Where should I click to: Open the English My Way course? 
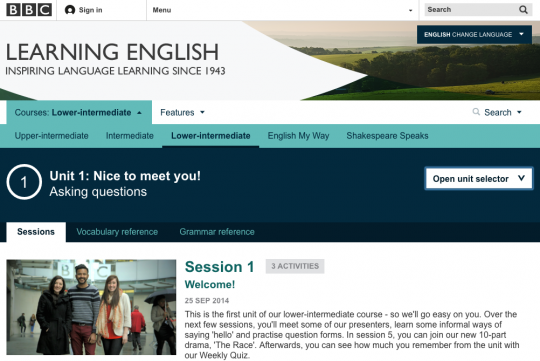click(298, 136)
